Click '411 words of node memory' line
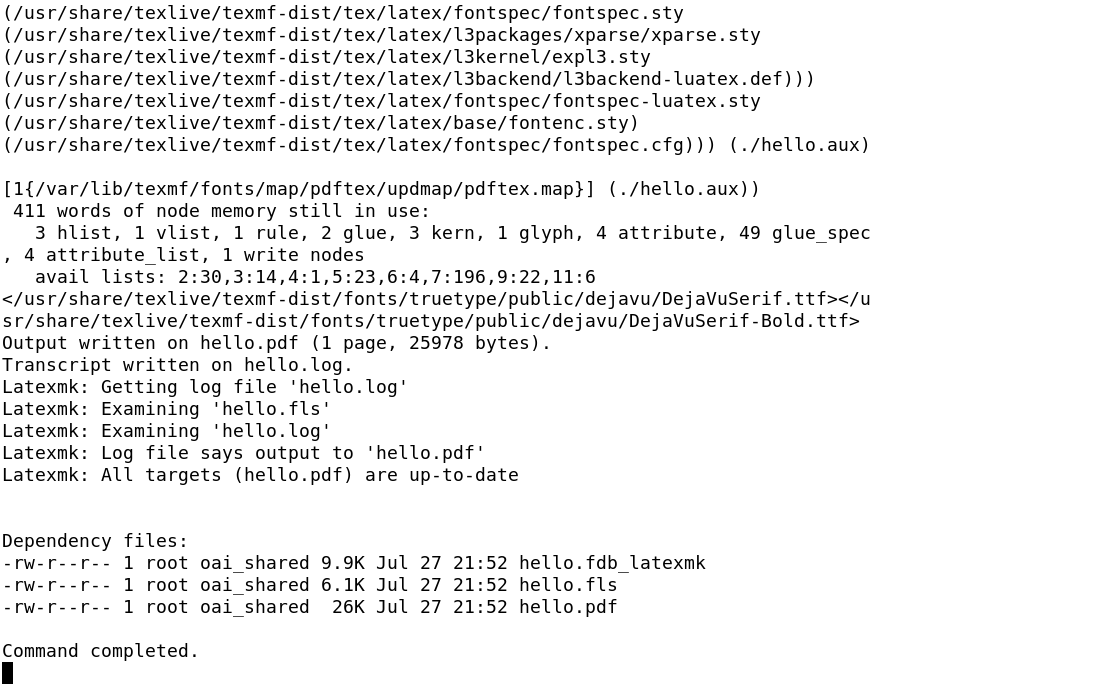Image resolution: width=1100 pixels, height=700 pixels. (221, 211)
